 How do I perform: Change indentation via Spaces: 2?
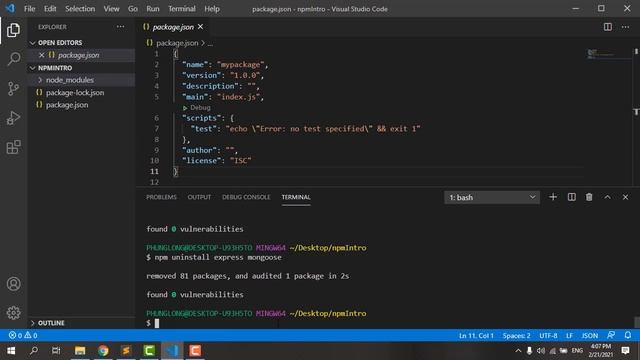click(516, 336)
